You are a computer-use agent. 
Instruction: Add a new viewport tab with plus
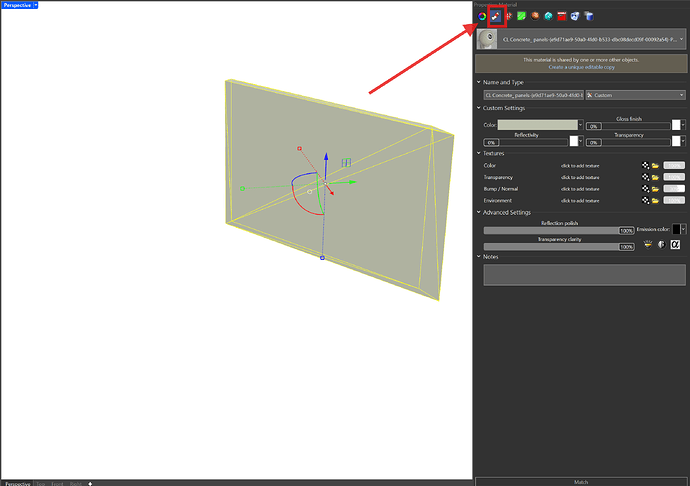(x=90, y=483)
